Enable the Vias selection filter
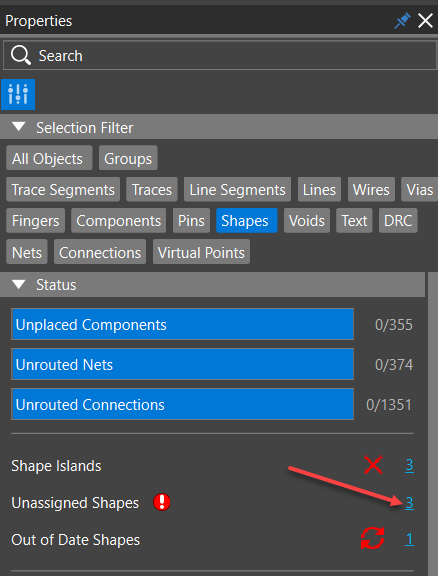438x576 pixels. click(419, 190)
